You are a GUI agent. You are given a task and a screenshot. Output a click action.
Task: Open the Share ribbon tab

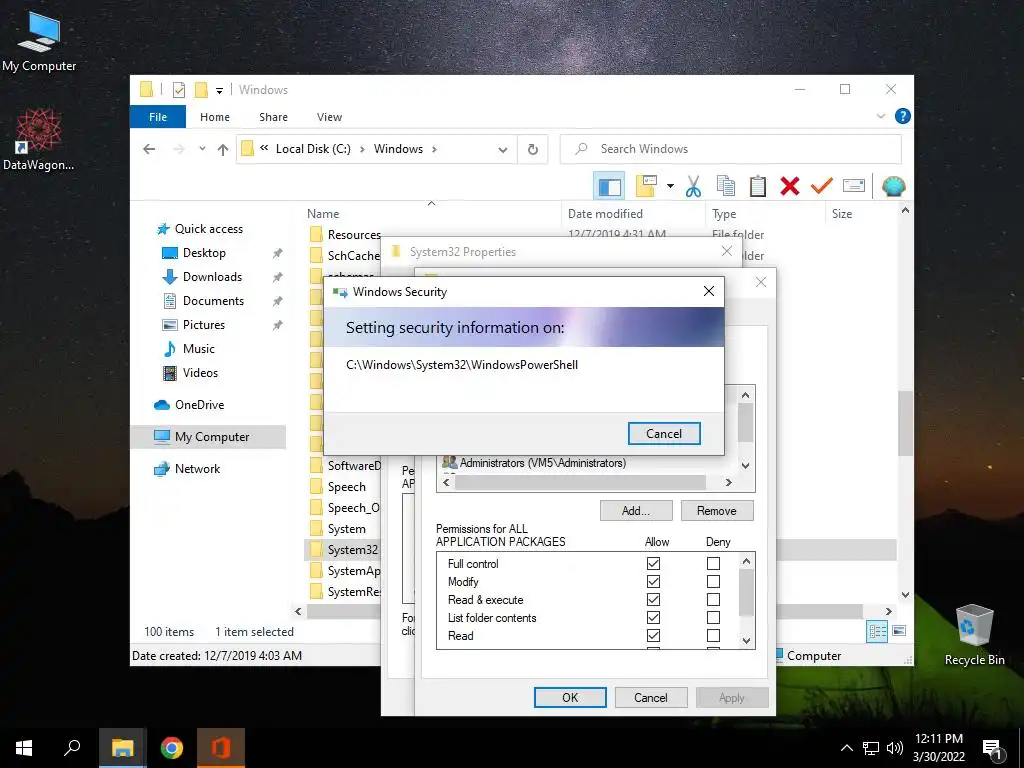point(273,117)
